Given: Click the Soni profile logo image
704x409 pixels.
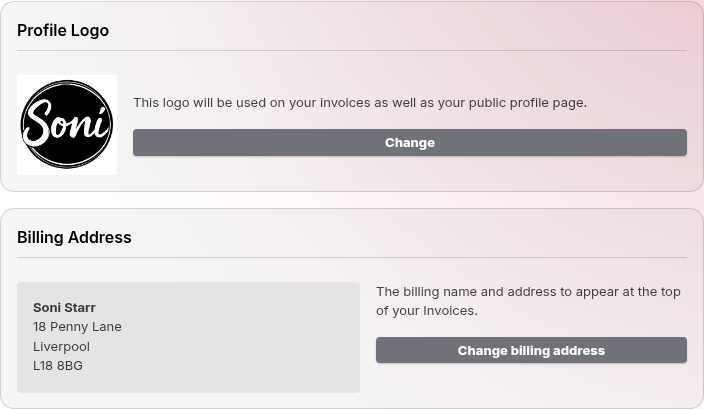Looking at the screenshot, I should [x=67, y=125].
